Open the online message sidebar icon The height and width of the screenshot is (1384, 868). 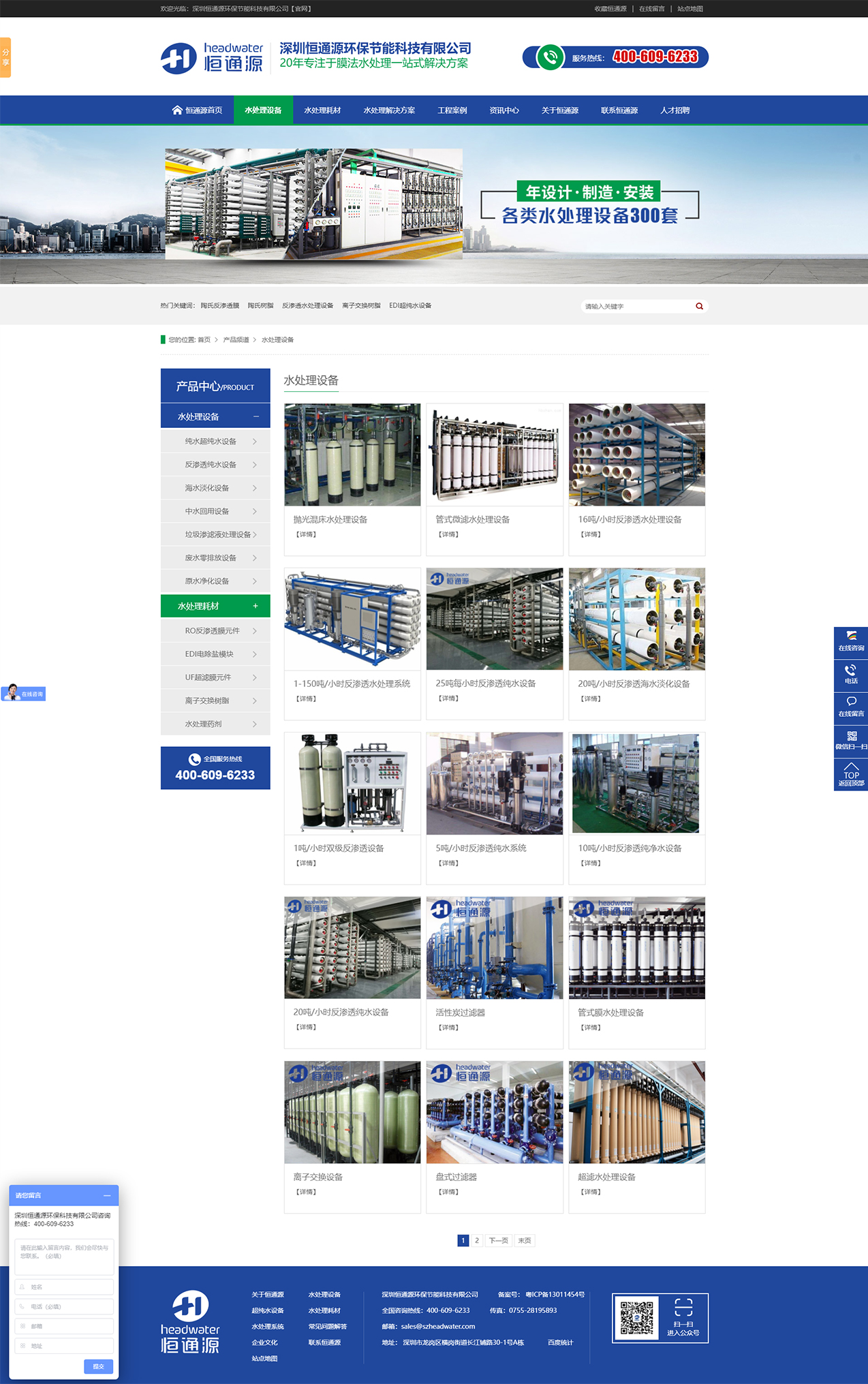pos(850,707)
